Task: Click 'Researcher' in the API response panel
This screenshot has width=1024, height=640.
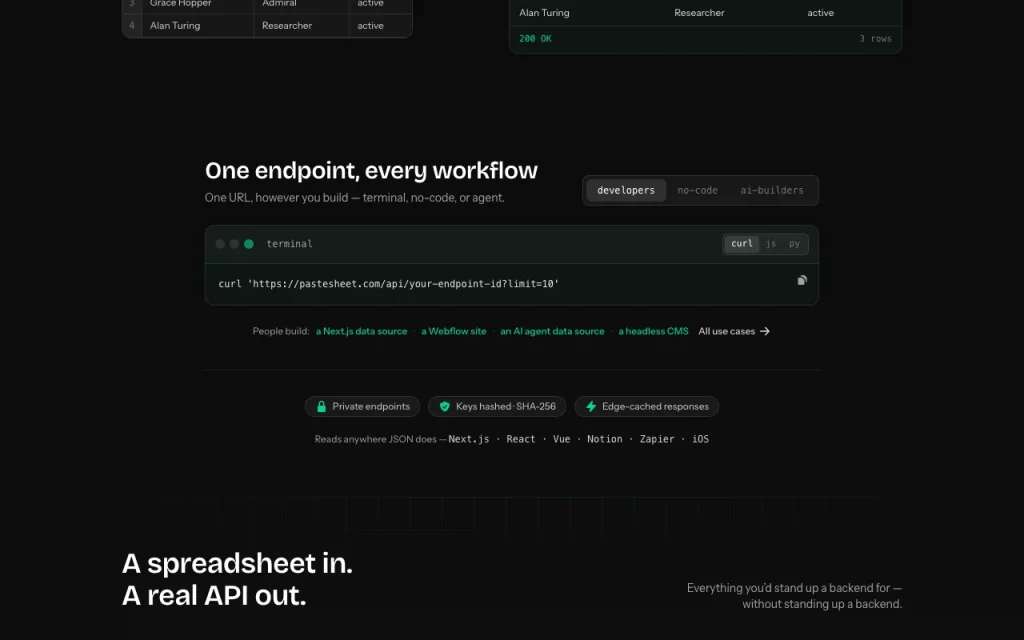Action: coord(699,12)
